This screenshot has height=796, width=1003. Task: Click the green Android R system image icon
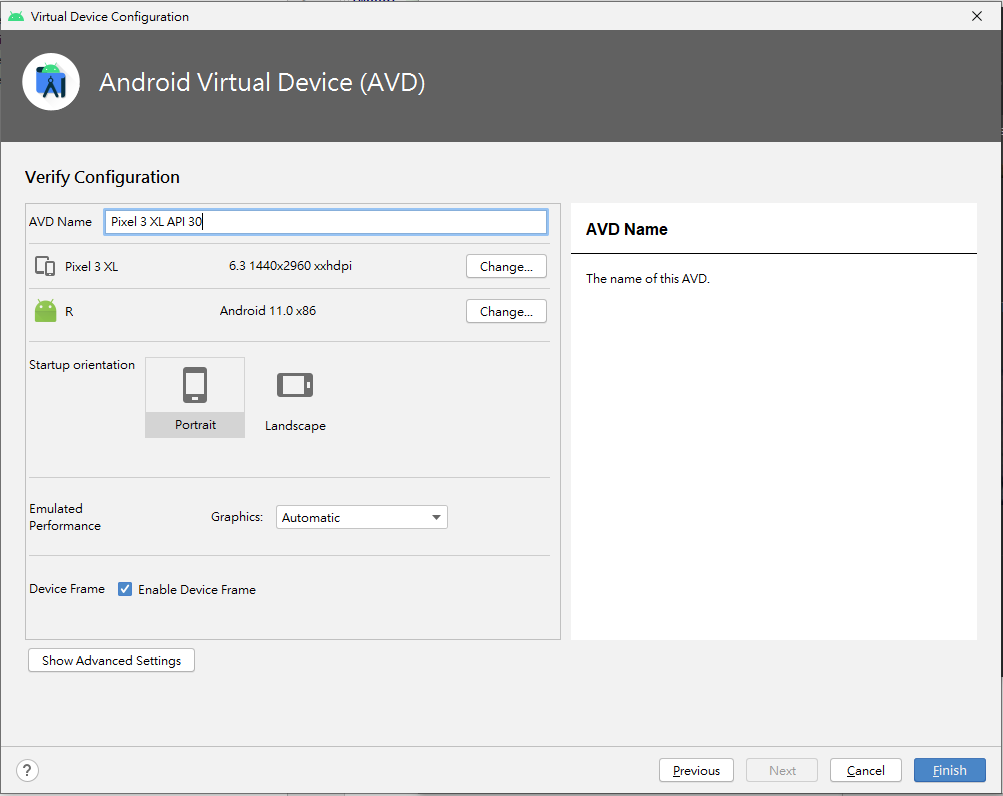click(45, 311)
